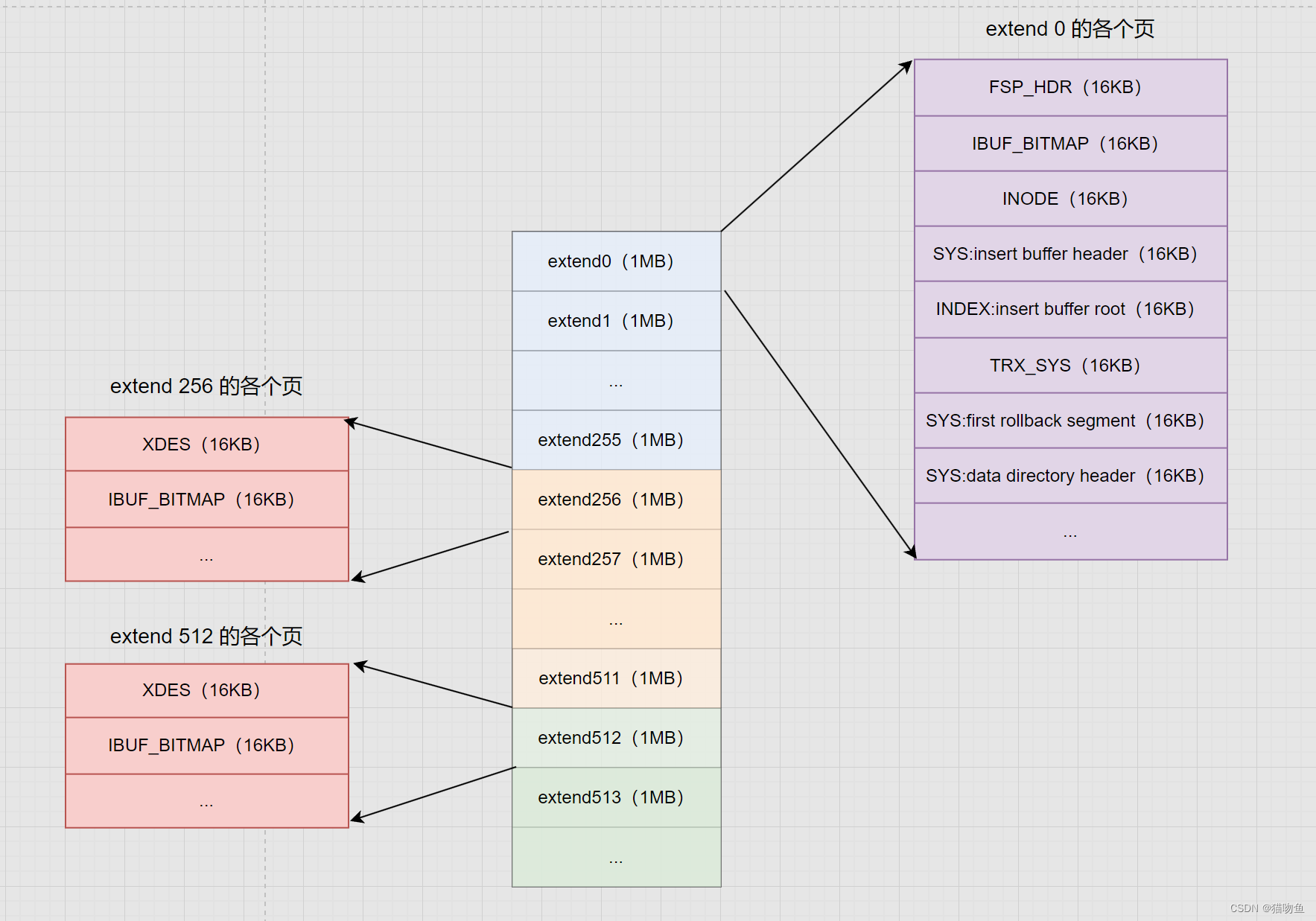Select the extend256 (1MB) block

coord(616,500)
